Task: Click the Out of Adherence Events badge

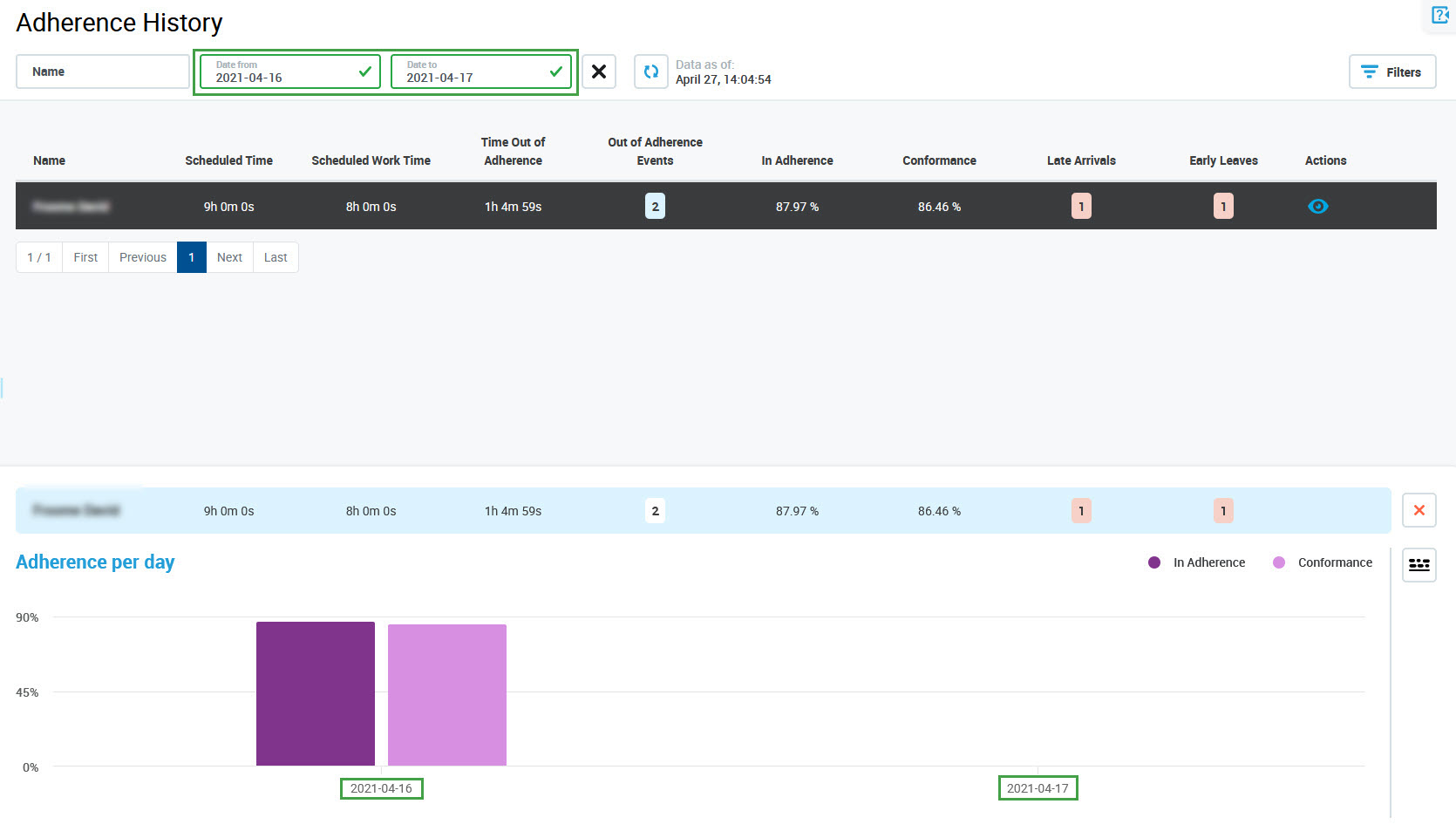Action: [x=655, y=207]
